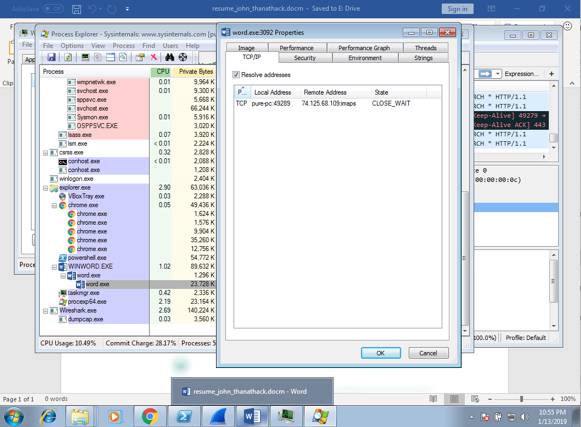The image size is (581, 427).
Task: Click Word zoom in plus button
Action: click(x=552, y=399)
